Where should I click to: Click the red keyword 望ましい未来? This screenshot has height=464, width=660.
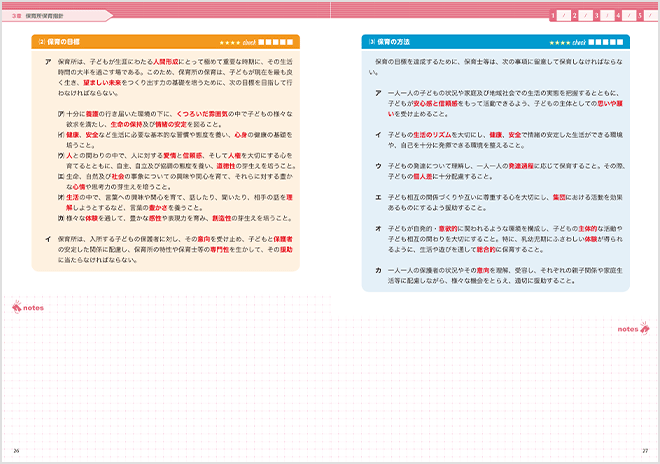coord(102,83)
